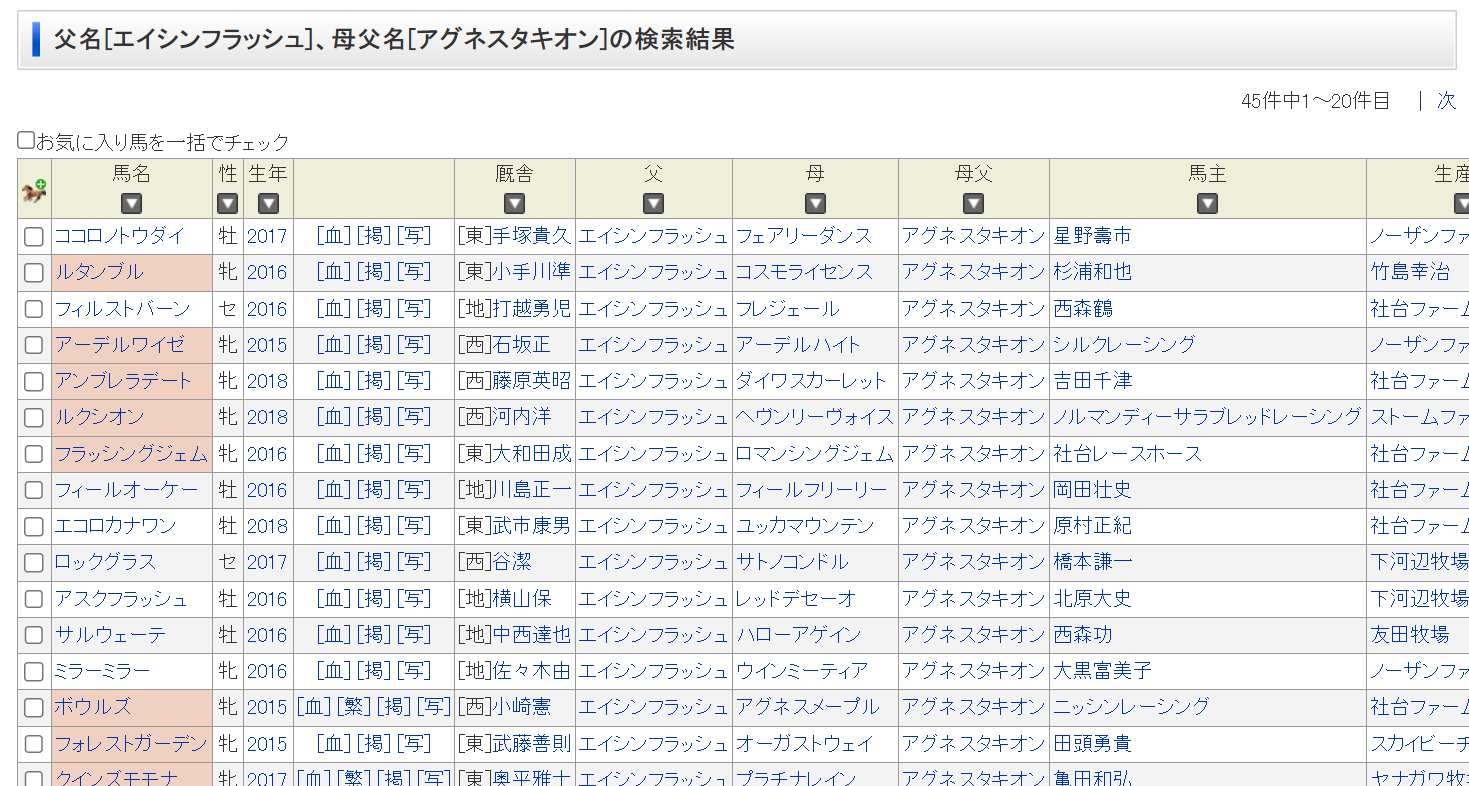Open 母父 アグネスタキオン link in ルクシオン row

point(973,417)
